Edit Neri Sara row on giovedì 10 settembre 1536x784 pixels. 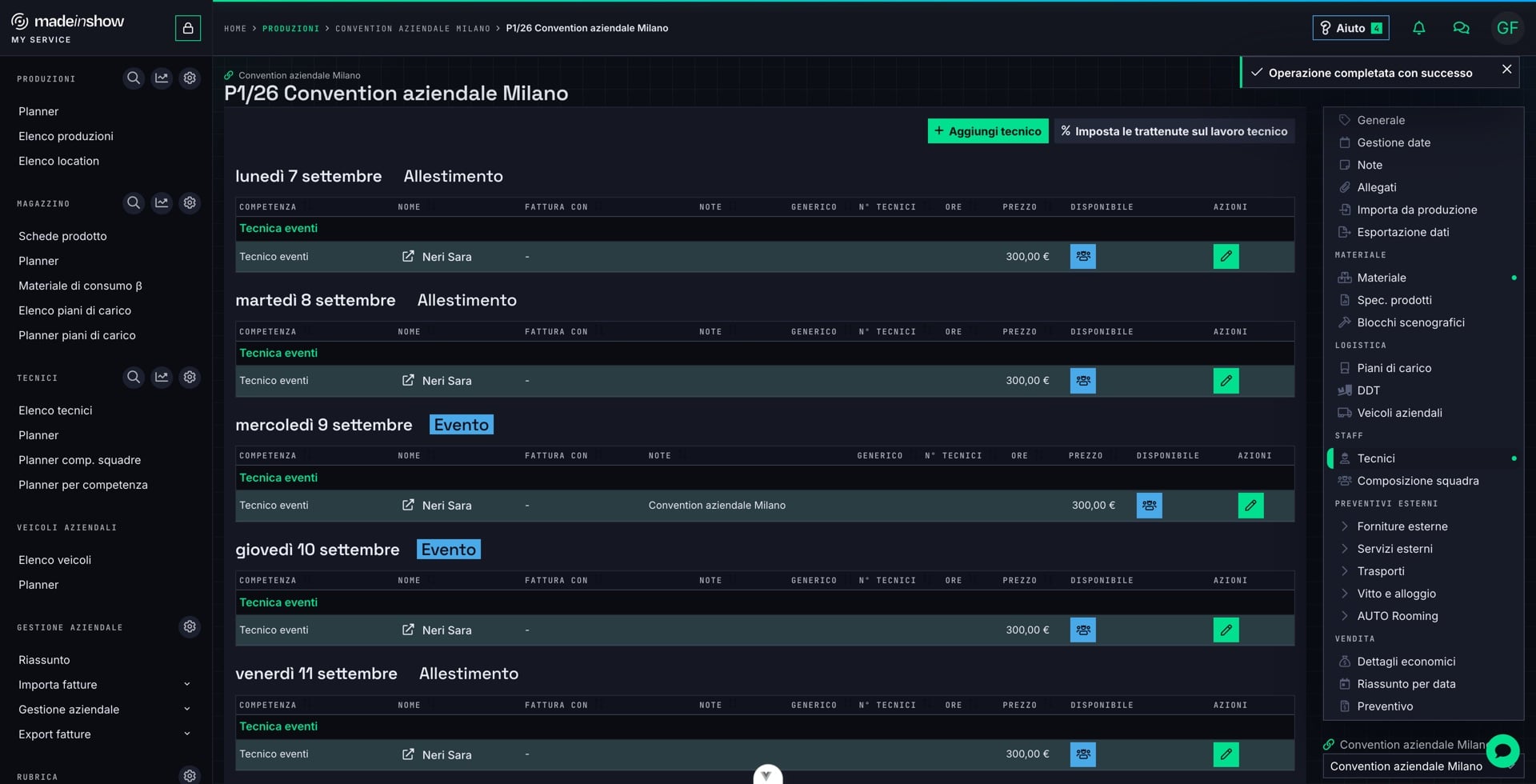click(x=1226, y=630)
